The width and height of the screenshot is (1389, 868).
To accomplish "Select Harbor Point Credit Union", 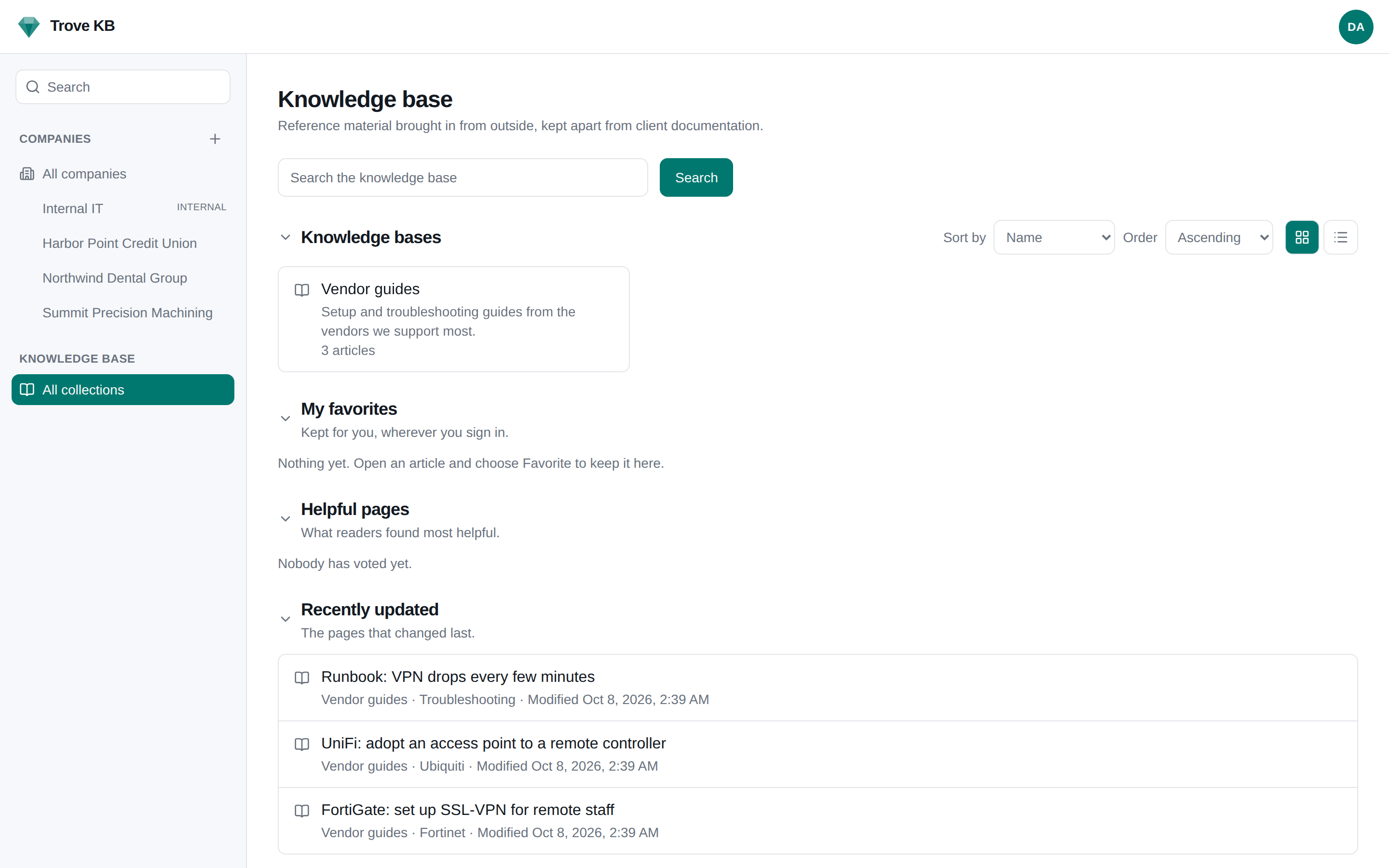I will [x=123, y=244].
